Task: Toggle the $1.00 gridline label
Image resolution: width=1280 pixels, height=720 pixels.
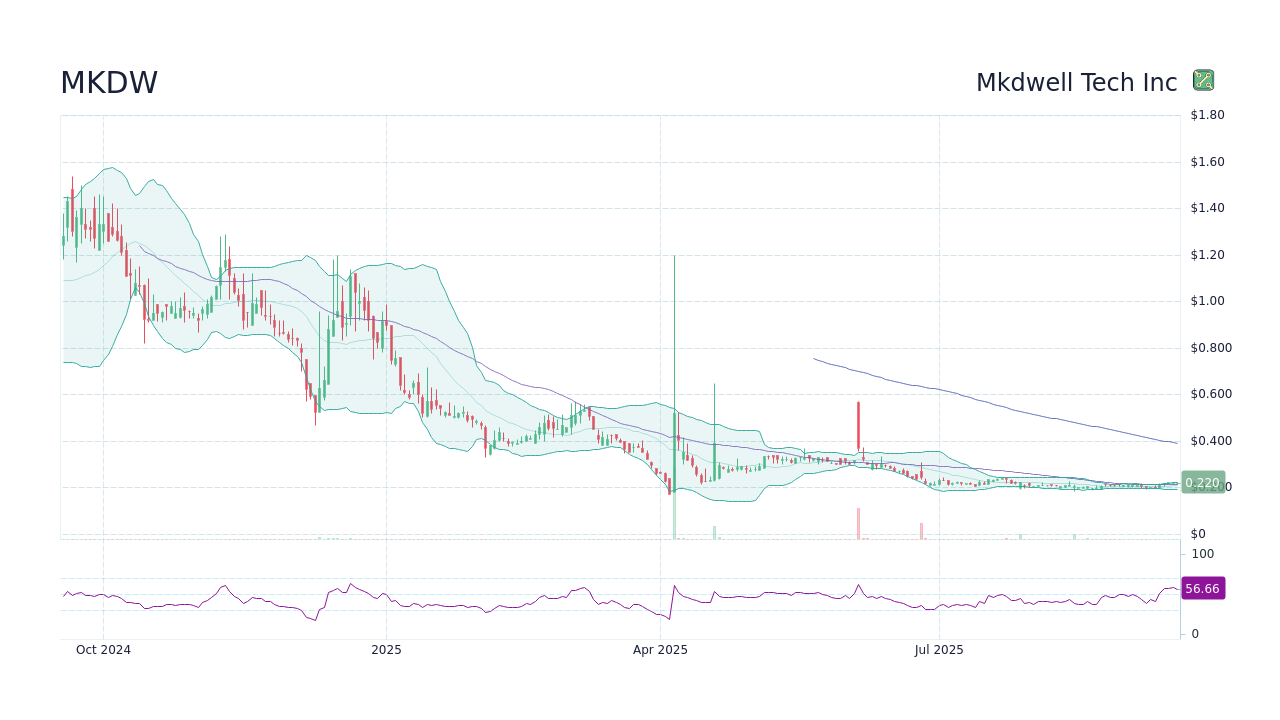Action: 1205,300
